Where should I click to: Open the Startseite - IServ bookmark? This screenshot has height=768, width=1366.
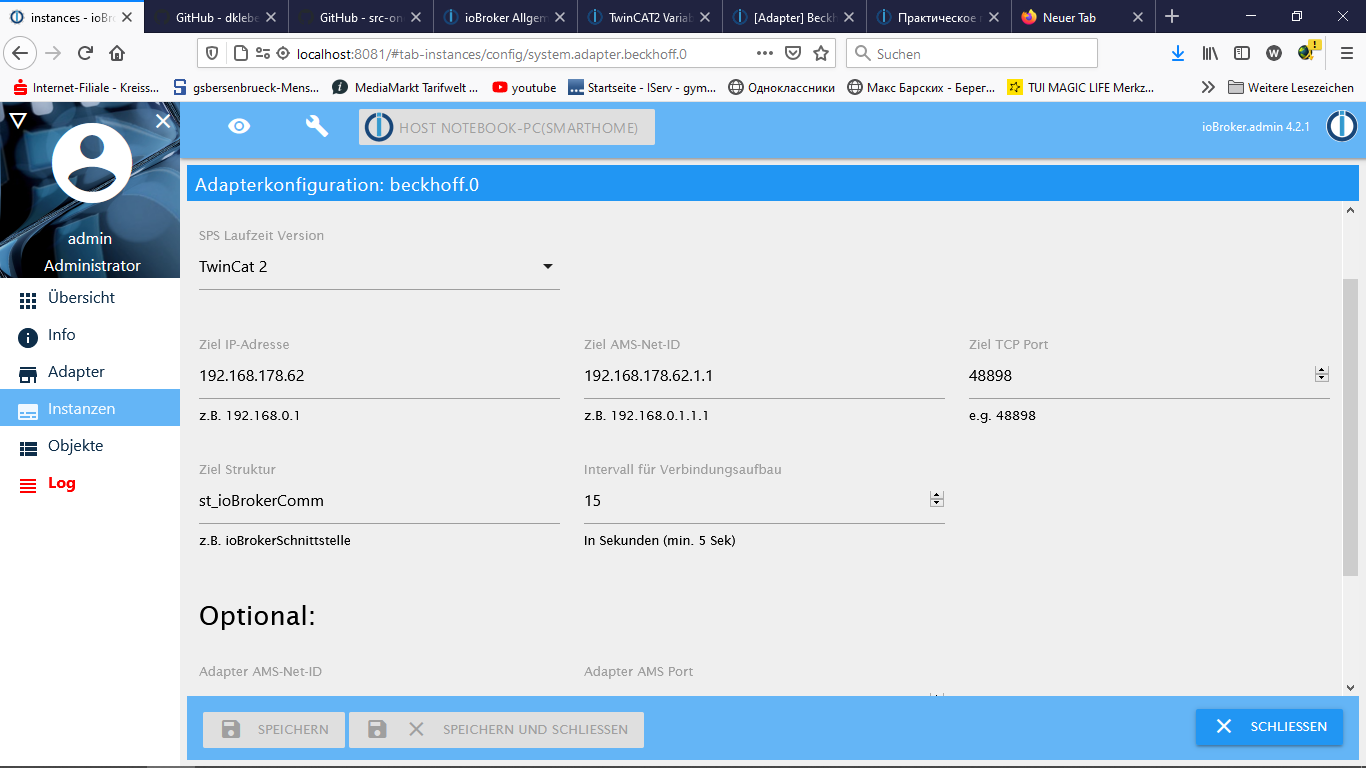coord(642,88)
